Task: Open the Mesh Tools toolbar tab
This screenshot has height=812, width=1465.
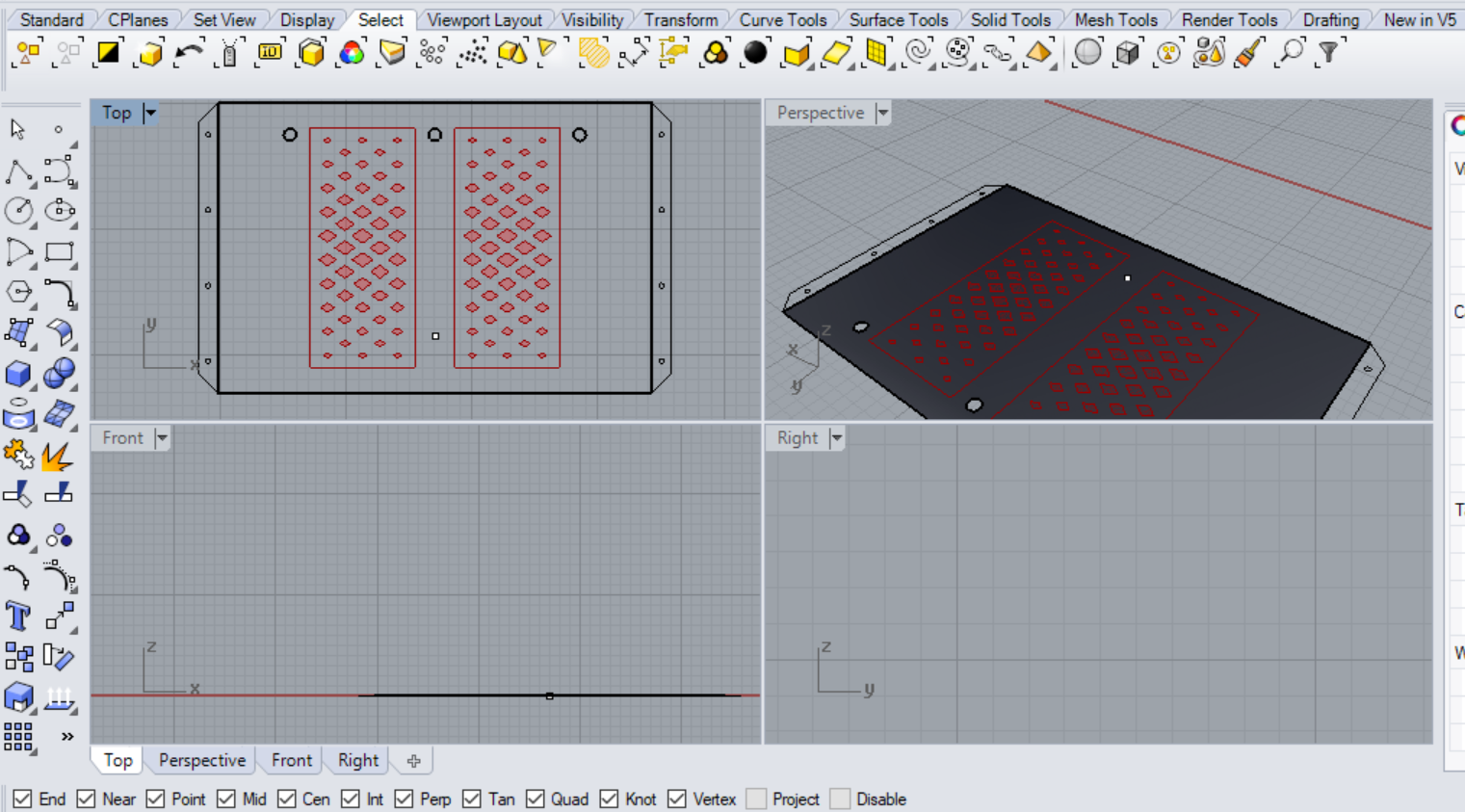Action: pos(1115,19)
